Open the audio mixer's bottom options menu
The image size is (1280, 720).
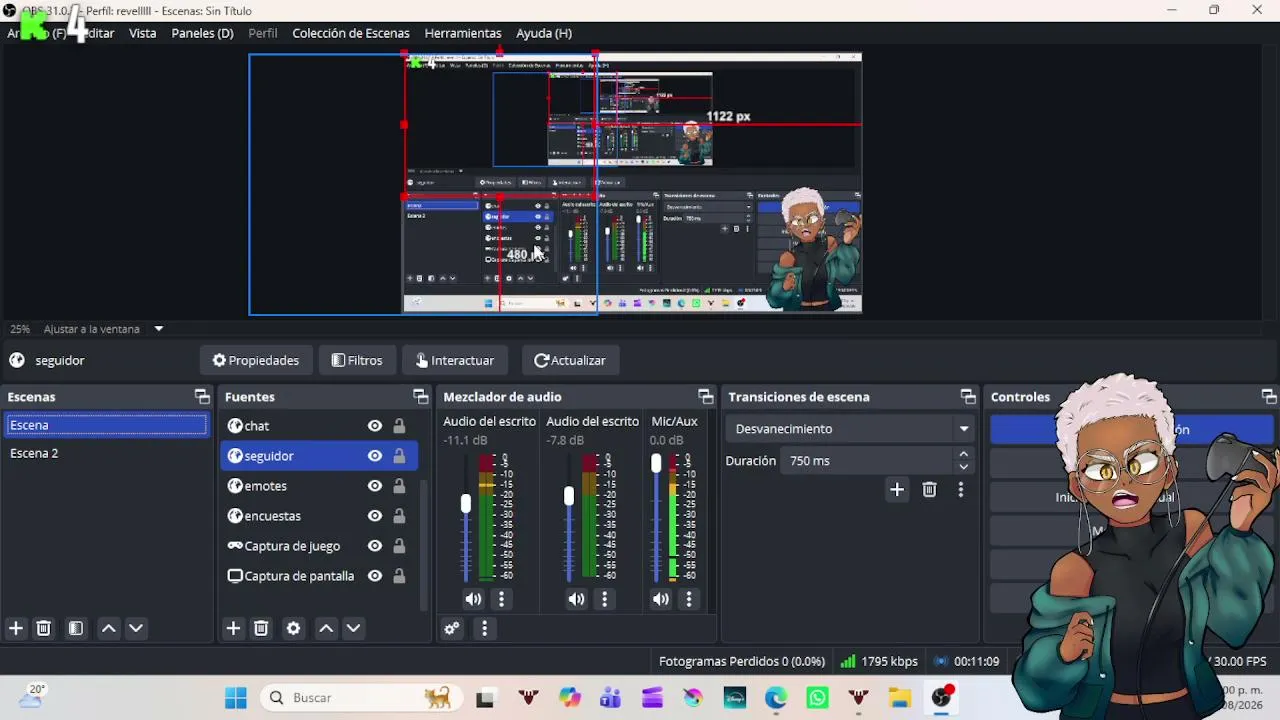(484, 628)
